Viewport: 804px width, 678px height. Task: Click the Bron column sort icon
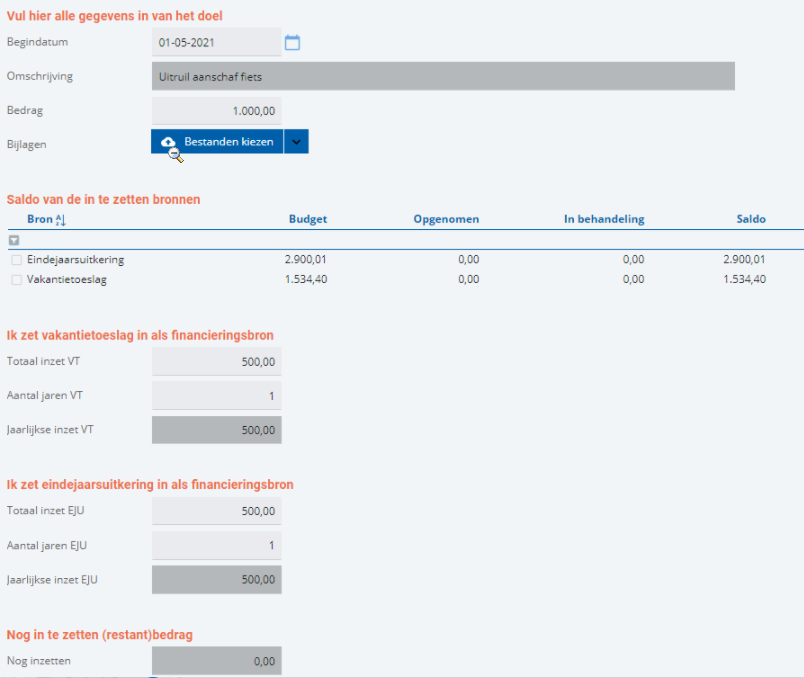[x=61, y=220]
